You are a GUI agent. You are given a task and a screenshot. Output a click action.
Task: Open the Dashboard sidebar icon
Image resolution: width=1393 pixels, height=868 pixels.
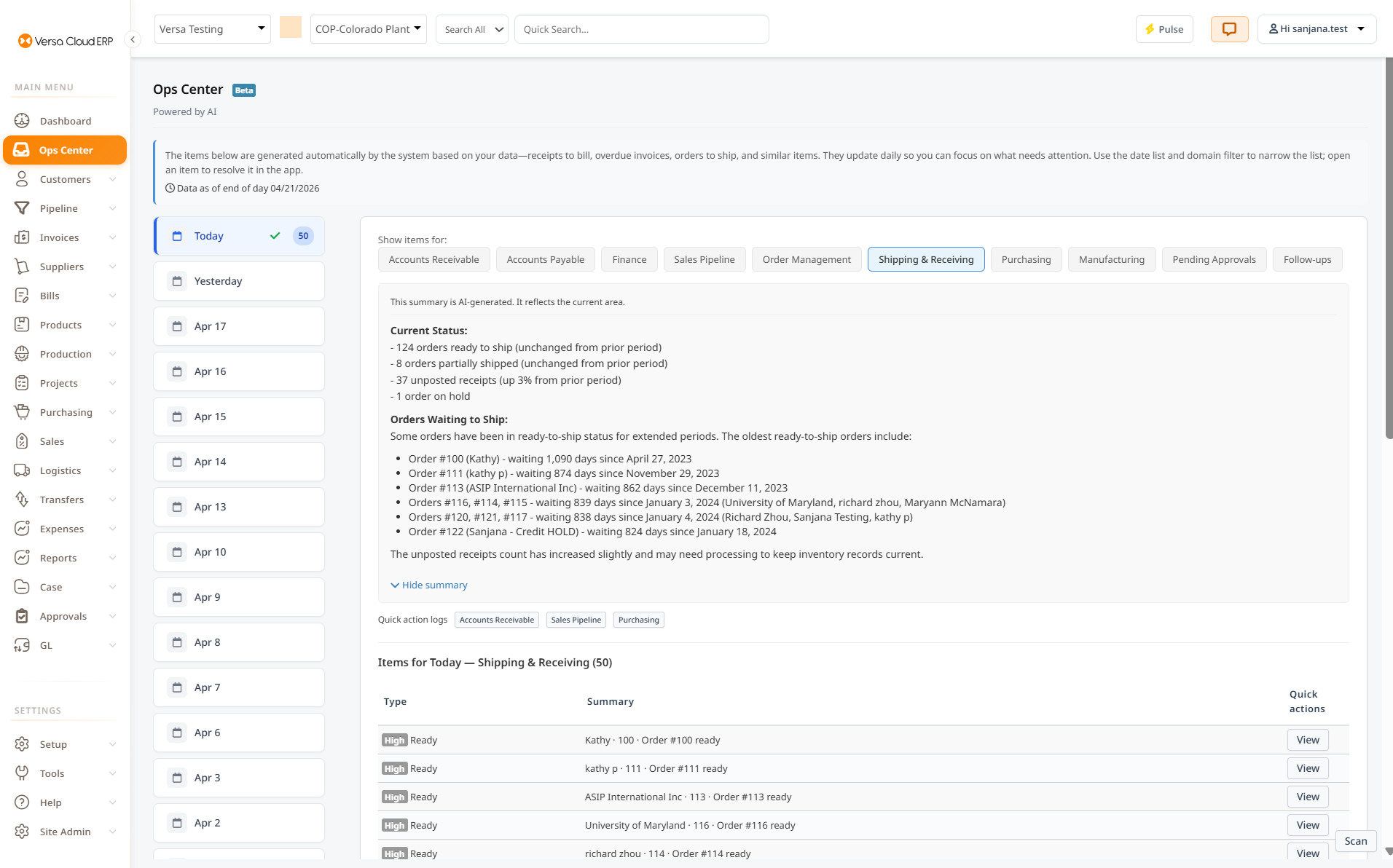pyautogui.click(x=22, y=121)
